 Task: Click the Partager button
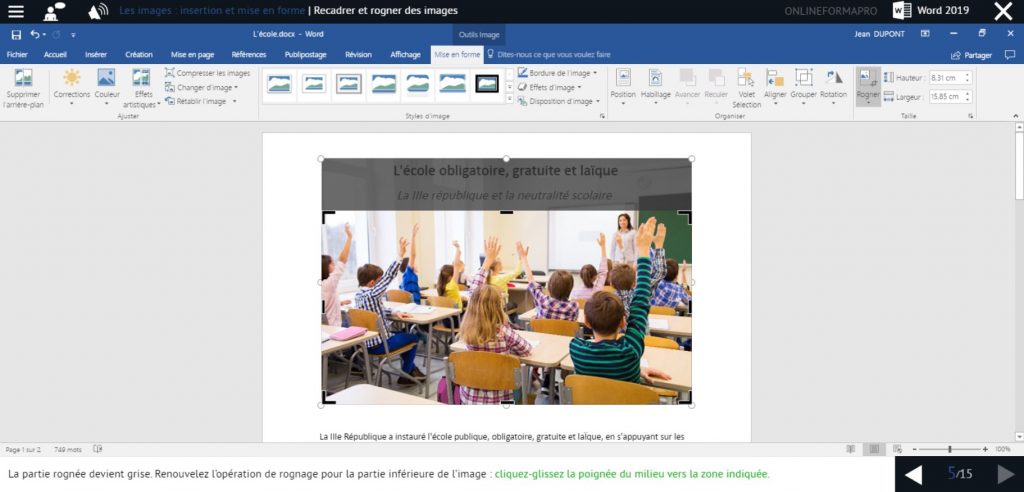971,55
